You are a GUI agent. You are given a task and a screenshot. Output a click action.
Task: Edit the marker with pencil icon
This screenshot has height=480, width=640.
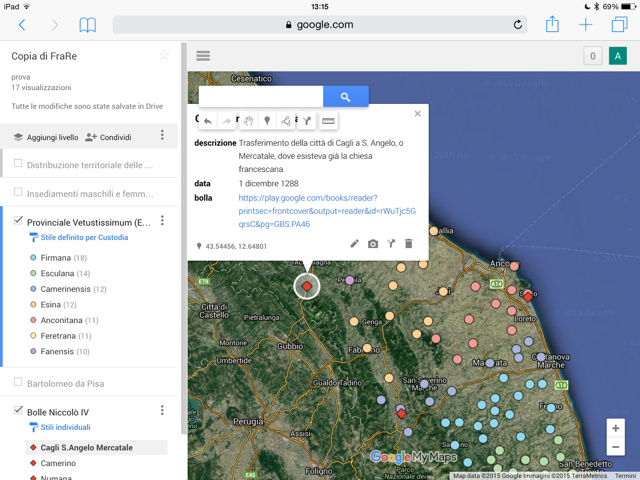354,244
